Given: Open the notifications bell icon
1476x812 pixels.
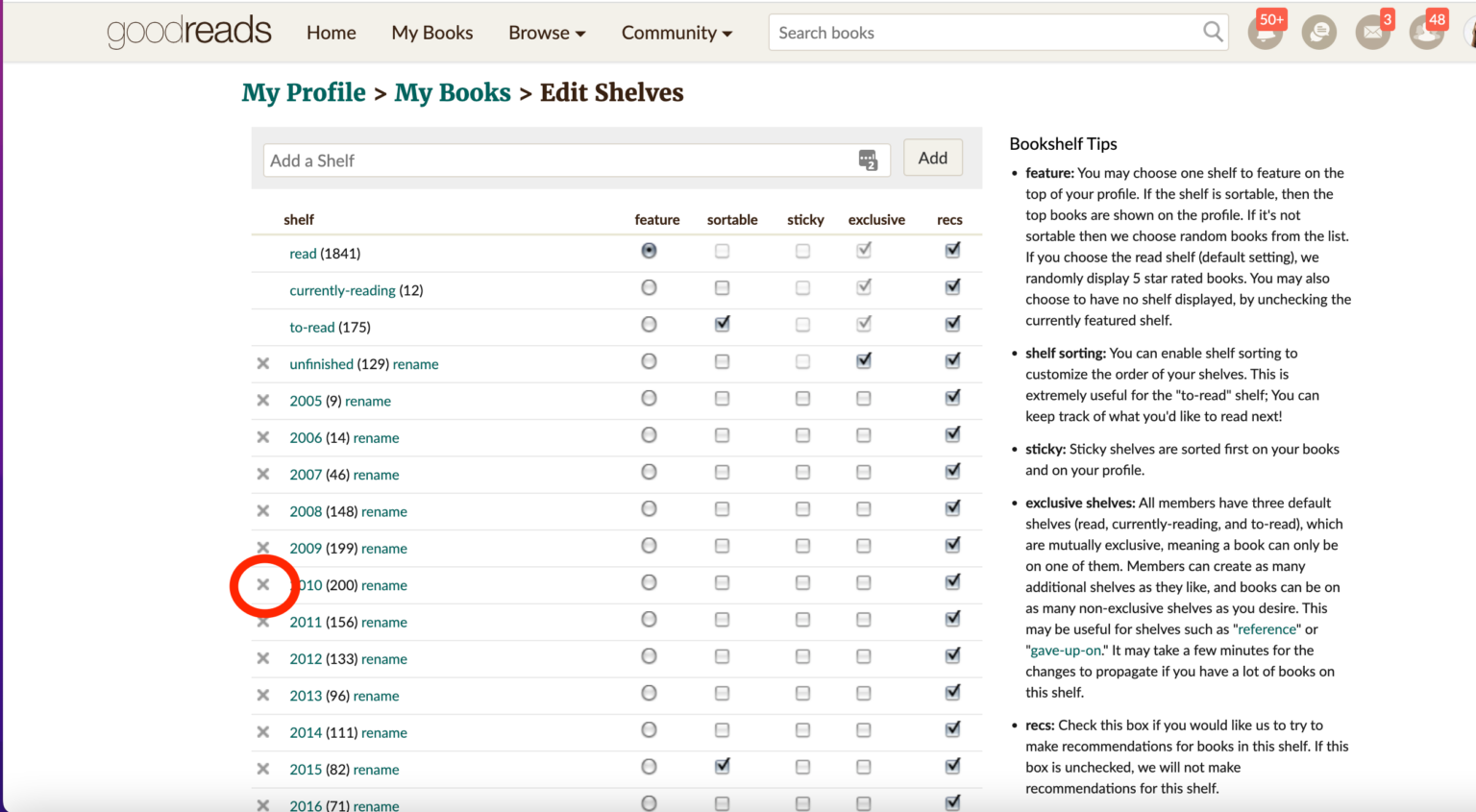Looking at the screenshot, I should pyautogui.click(x=1267, y=32).
